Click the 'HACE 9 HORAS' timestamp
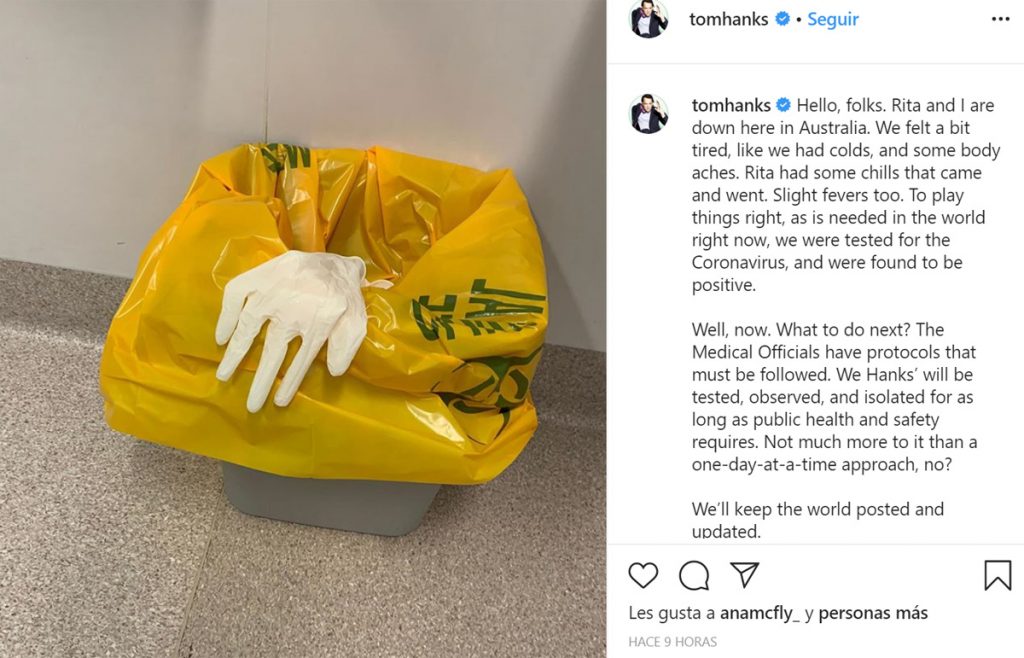1024x658 pixels. pyautogui.click(x=673, y=642)
